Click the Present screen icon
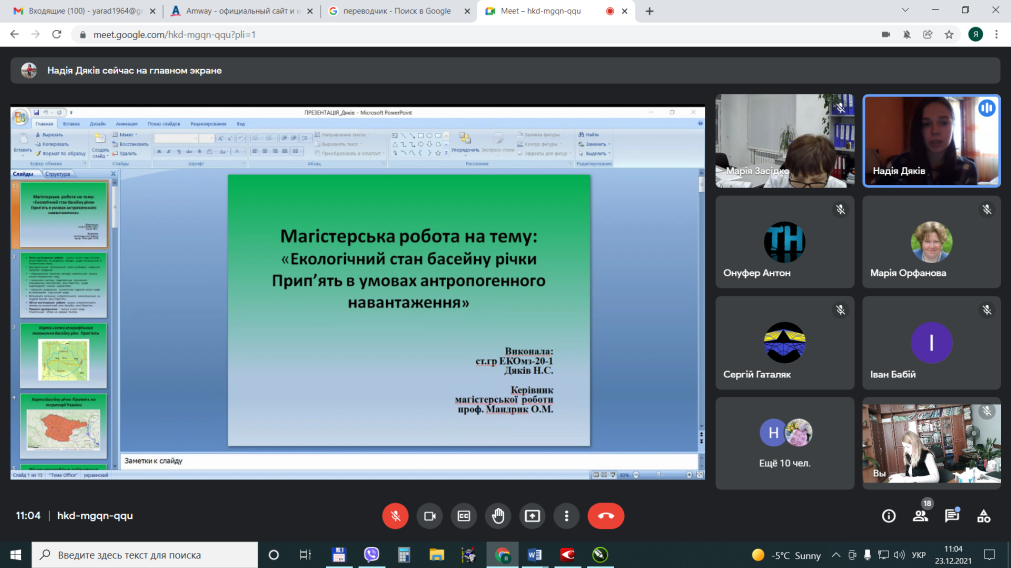 [532, 516]
